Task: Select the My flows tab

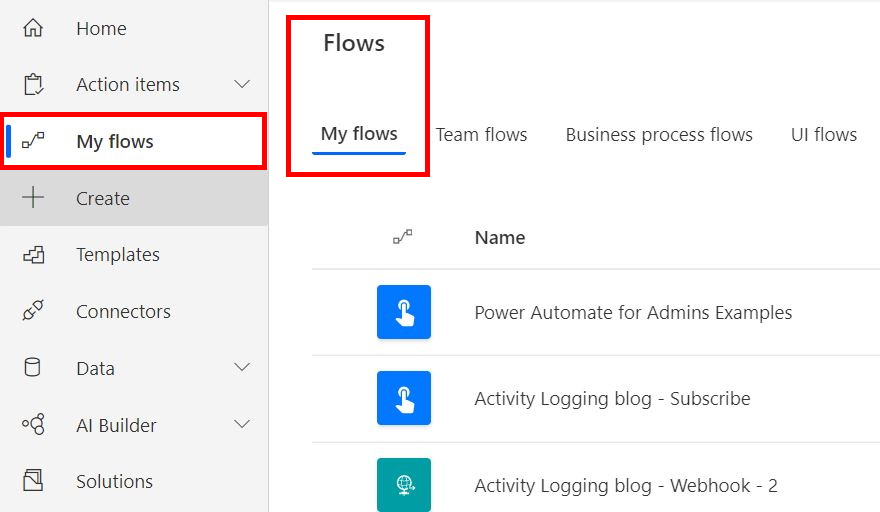Action: tap(359, 134)
